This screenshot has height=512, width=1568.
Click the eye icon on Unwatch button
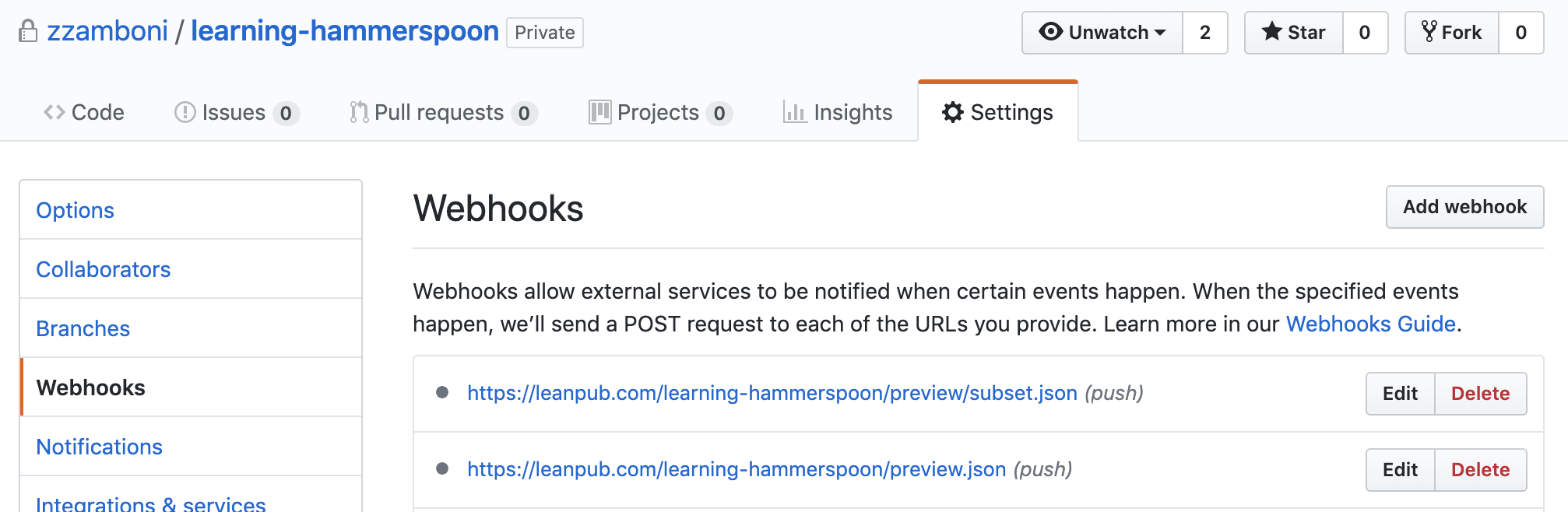point(1050,32)
